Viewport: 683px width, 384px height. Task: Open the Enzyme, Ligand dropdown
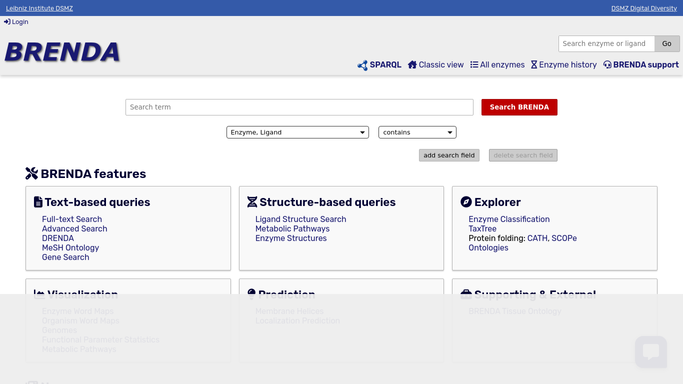coord(298,132)
